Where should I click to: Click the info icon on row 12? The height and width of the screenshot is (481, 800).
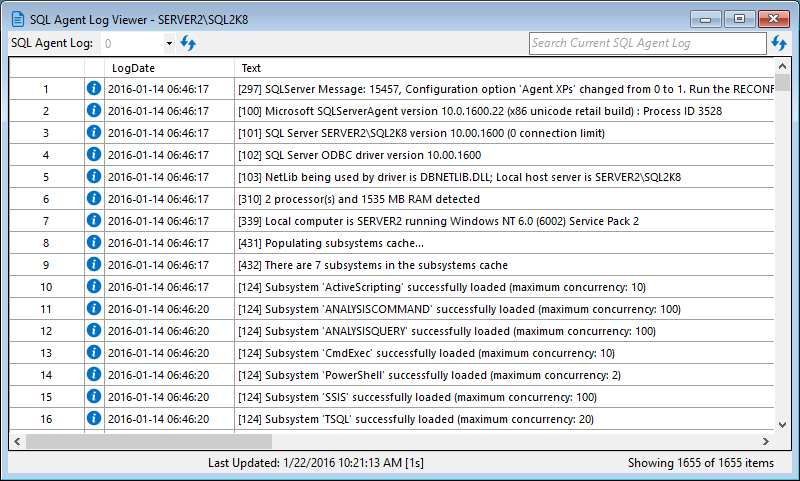pyautogui.click(x=94, y=330)
